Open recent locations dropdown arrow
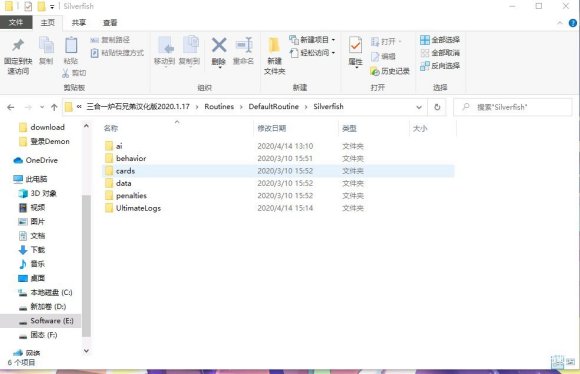Viewport: 580px width, 374px height. pyautogui.click(x=42, y=107)
